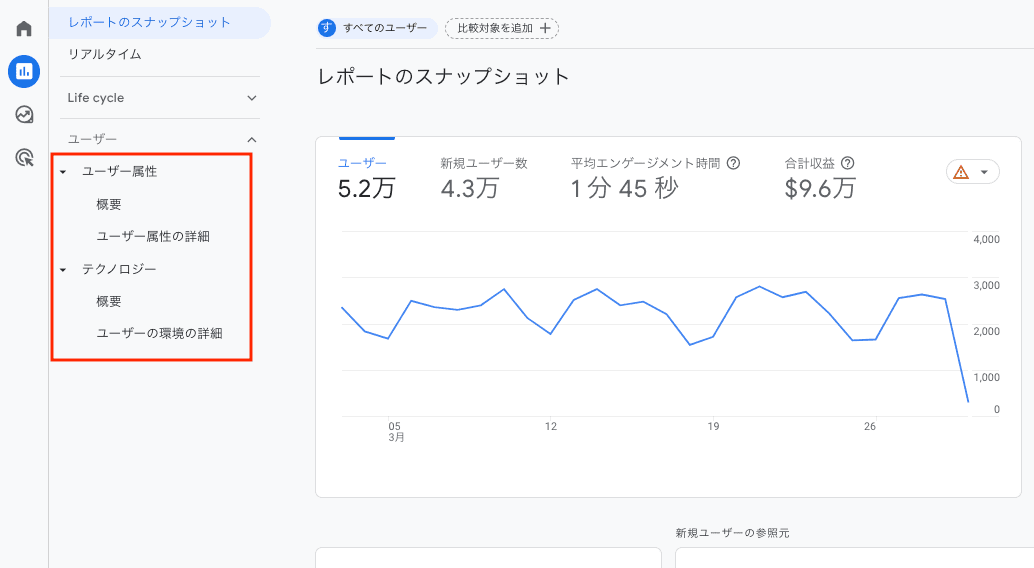Expand the Life cycle section
The image size is (1034, 568).
tap(160, 98)
